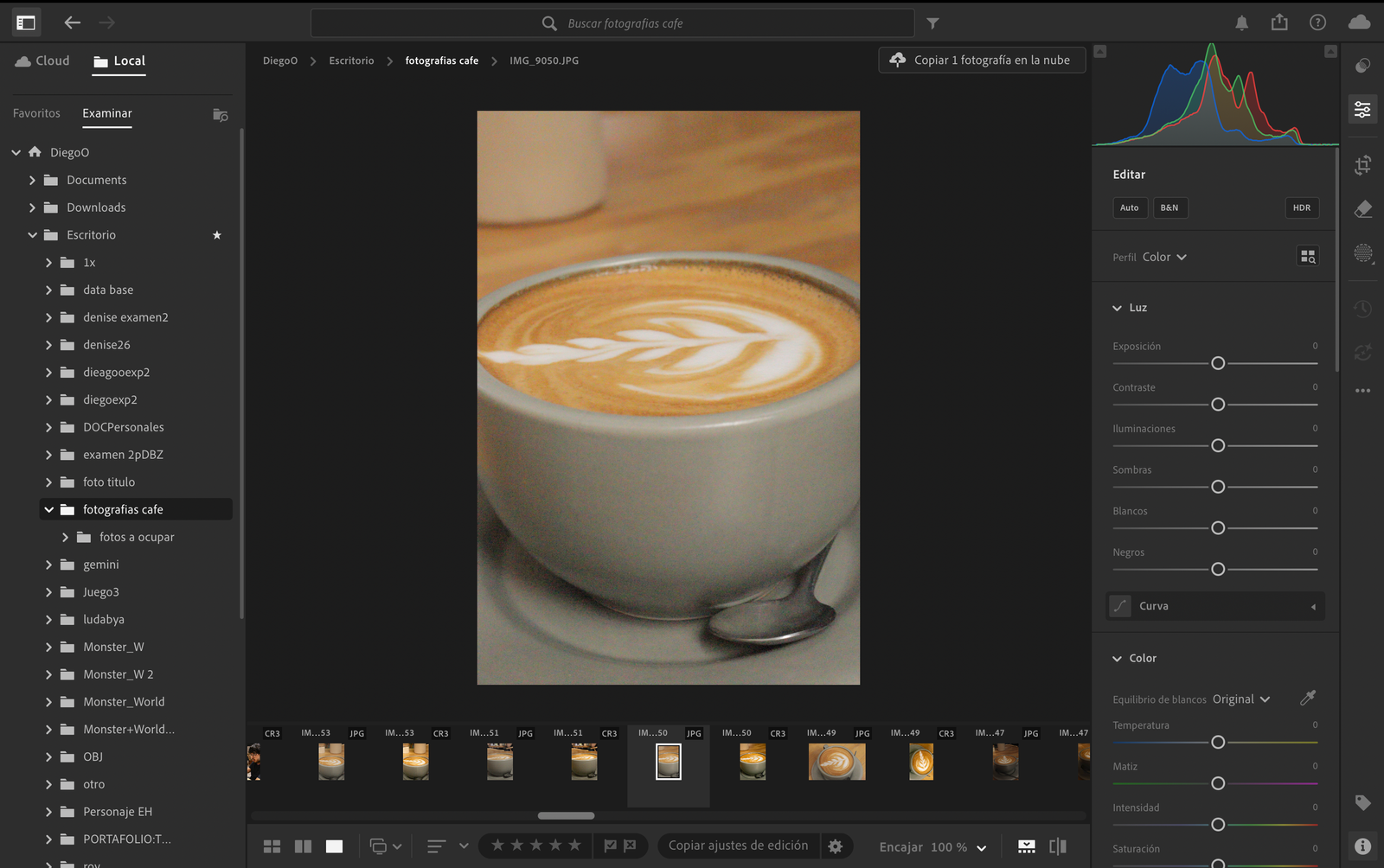This screenshot has height=868, width=1384.
Task: Toggle Escritorio favorite star
Action: click(217, 235)
